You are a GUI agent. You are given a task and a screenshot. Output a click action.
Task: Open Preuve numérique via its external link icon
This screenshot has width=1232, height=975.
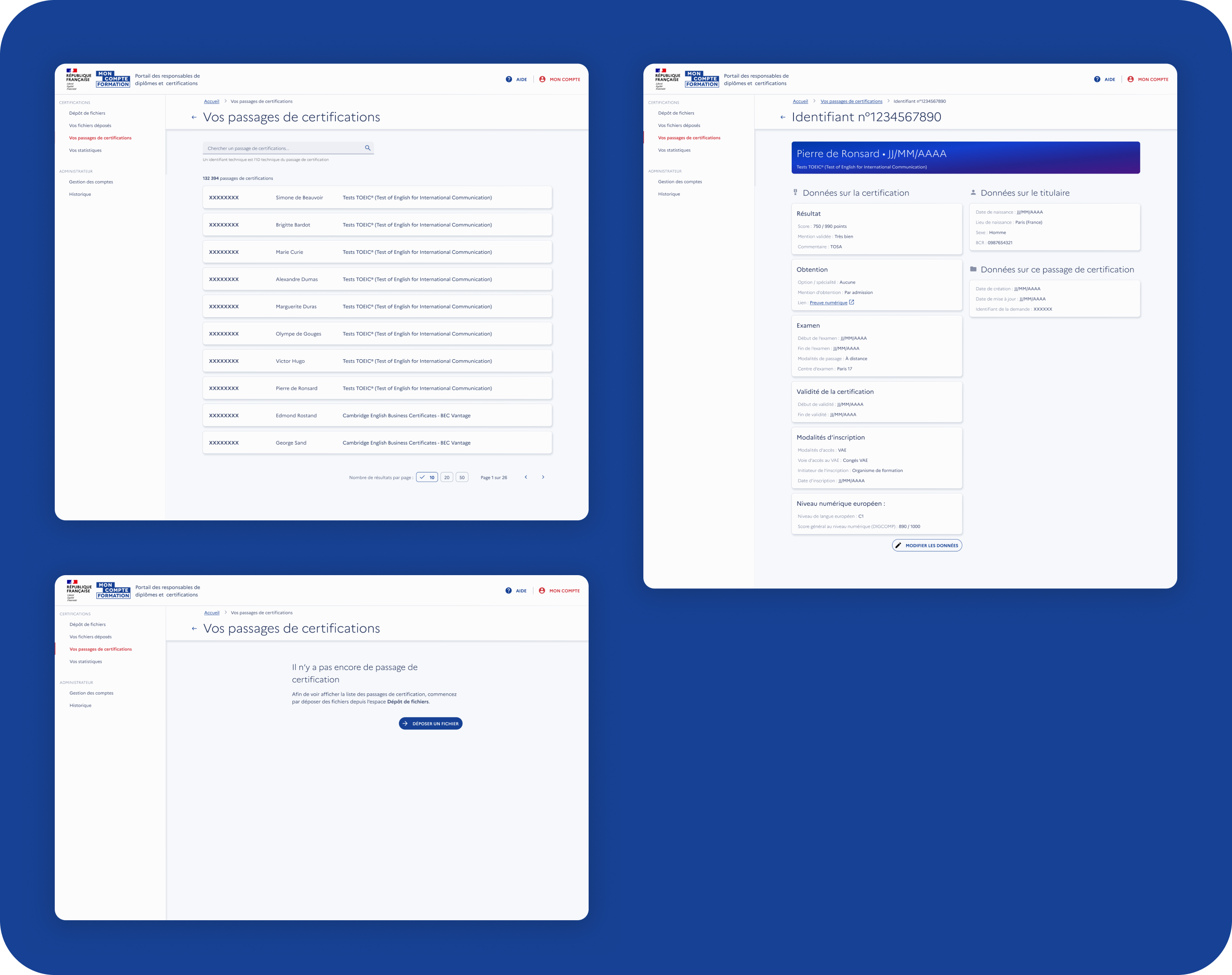tap(851, 303)
